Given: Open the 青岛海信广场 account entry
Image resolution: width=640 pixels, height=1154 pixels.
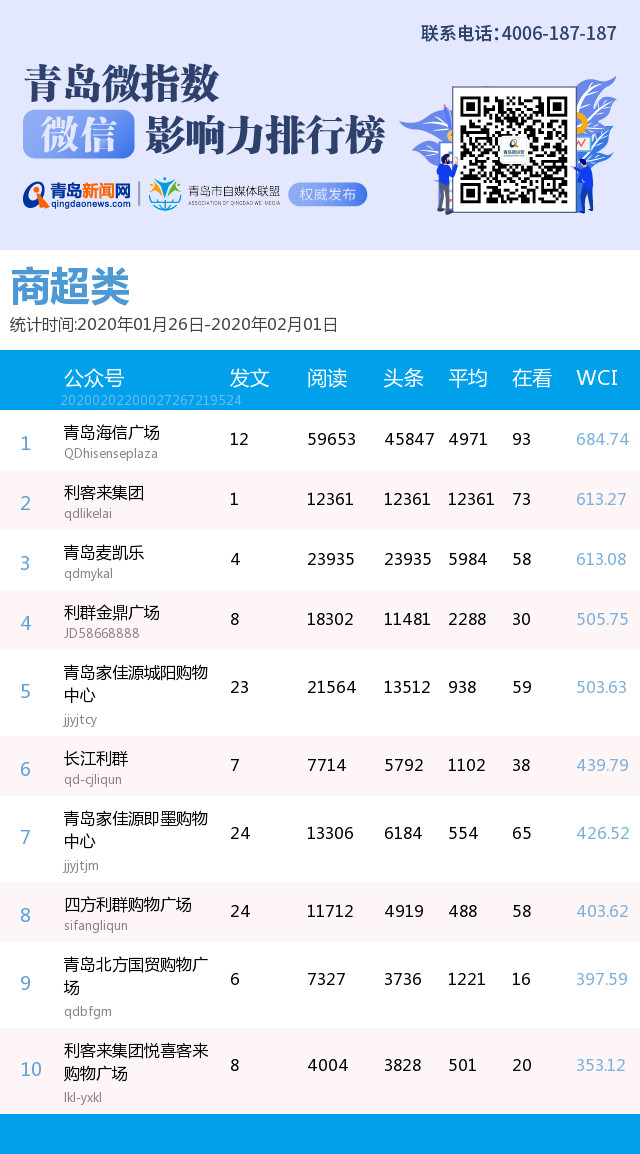Looking at the screenshot, I should (x=111, y=433).
